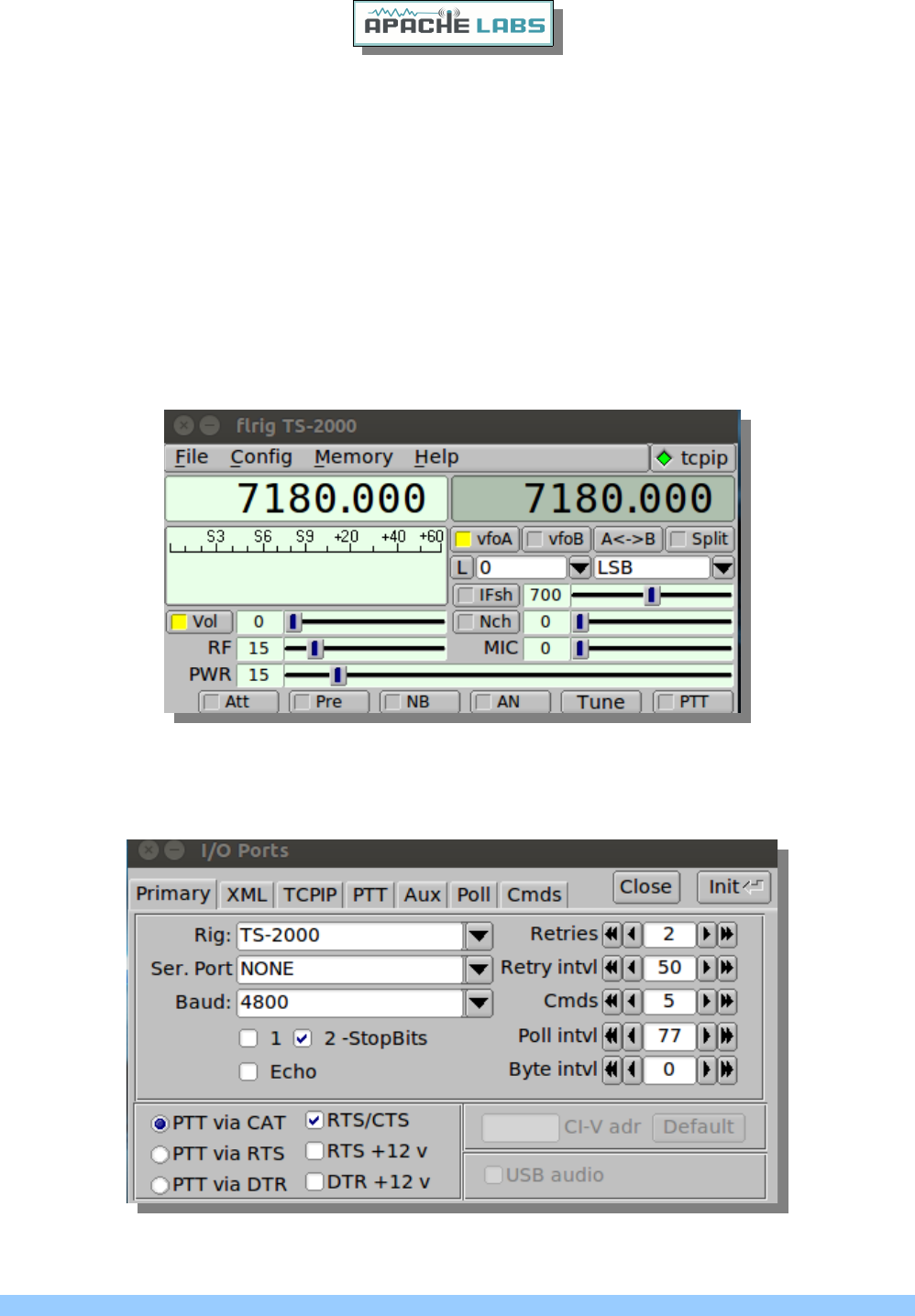The height and width of the screenshot is (1316, 915).
Task: Uncheck the RTS/CTS checkbox
Action: click(314, 1120)
